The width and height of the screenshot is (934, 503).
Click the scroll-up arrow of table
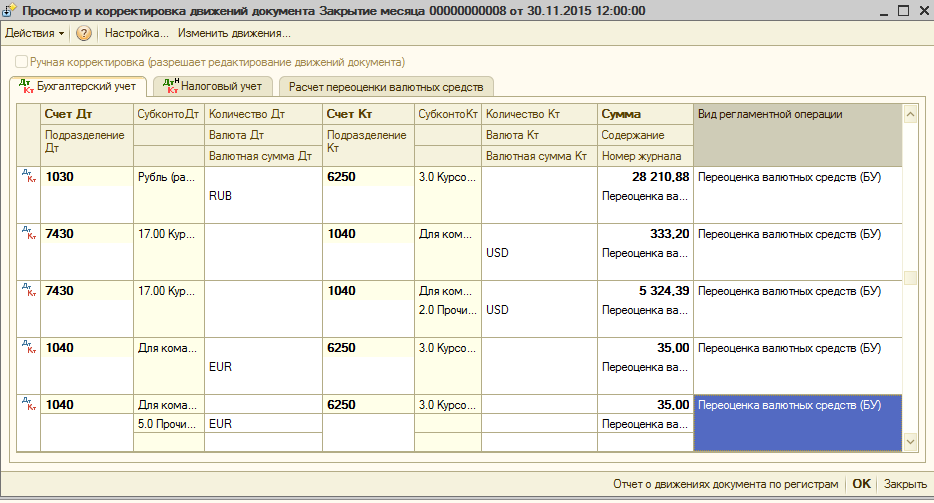point(910,114)
